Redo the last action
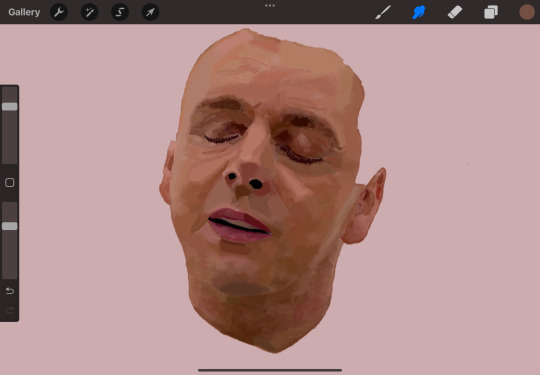The height and width of the screenshot is (375, 540). click(10, 310)
